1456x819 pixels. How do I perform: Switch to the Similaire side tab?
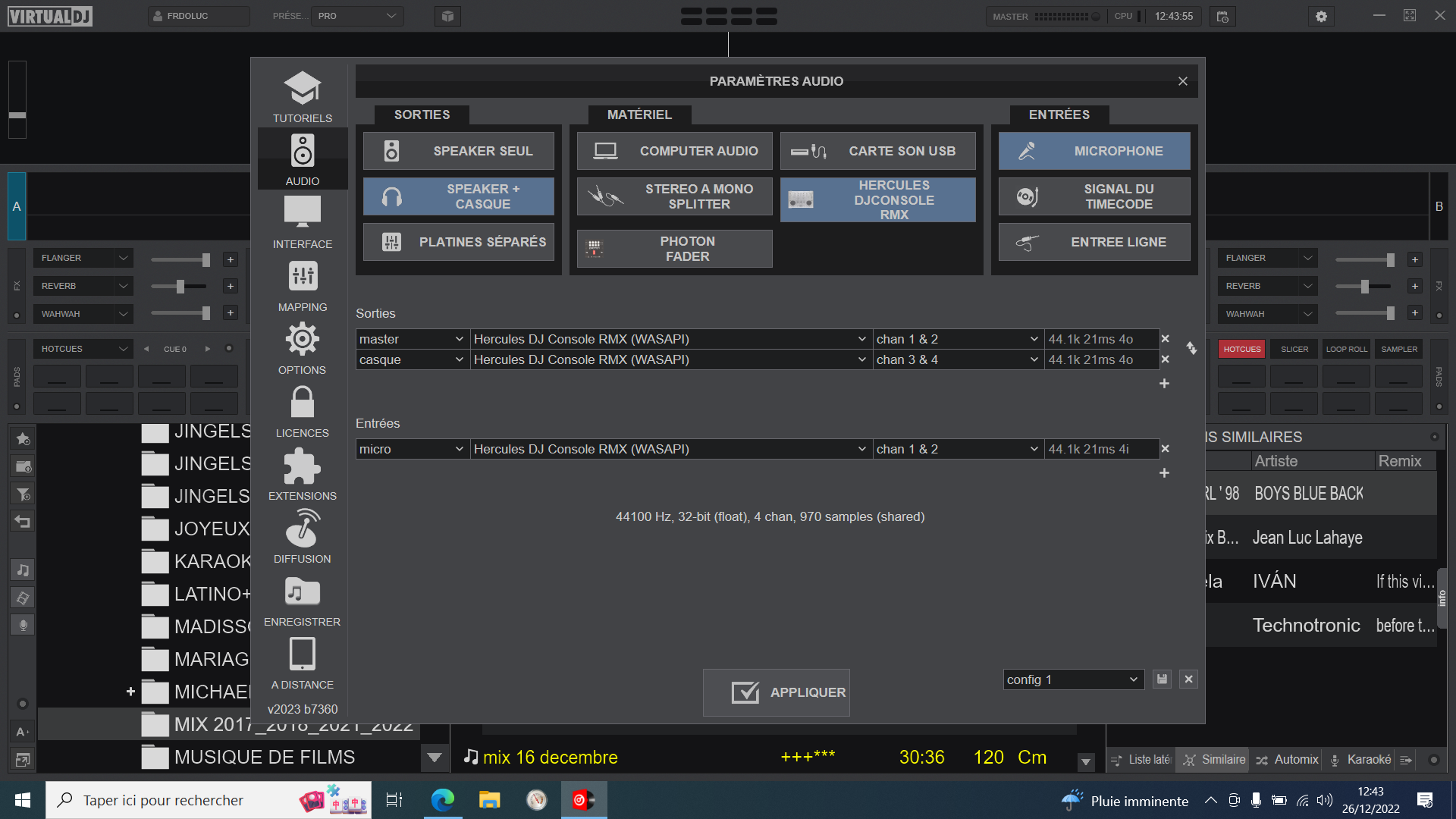pyautogui.click(x=1214, y=760)
